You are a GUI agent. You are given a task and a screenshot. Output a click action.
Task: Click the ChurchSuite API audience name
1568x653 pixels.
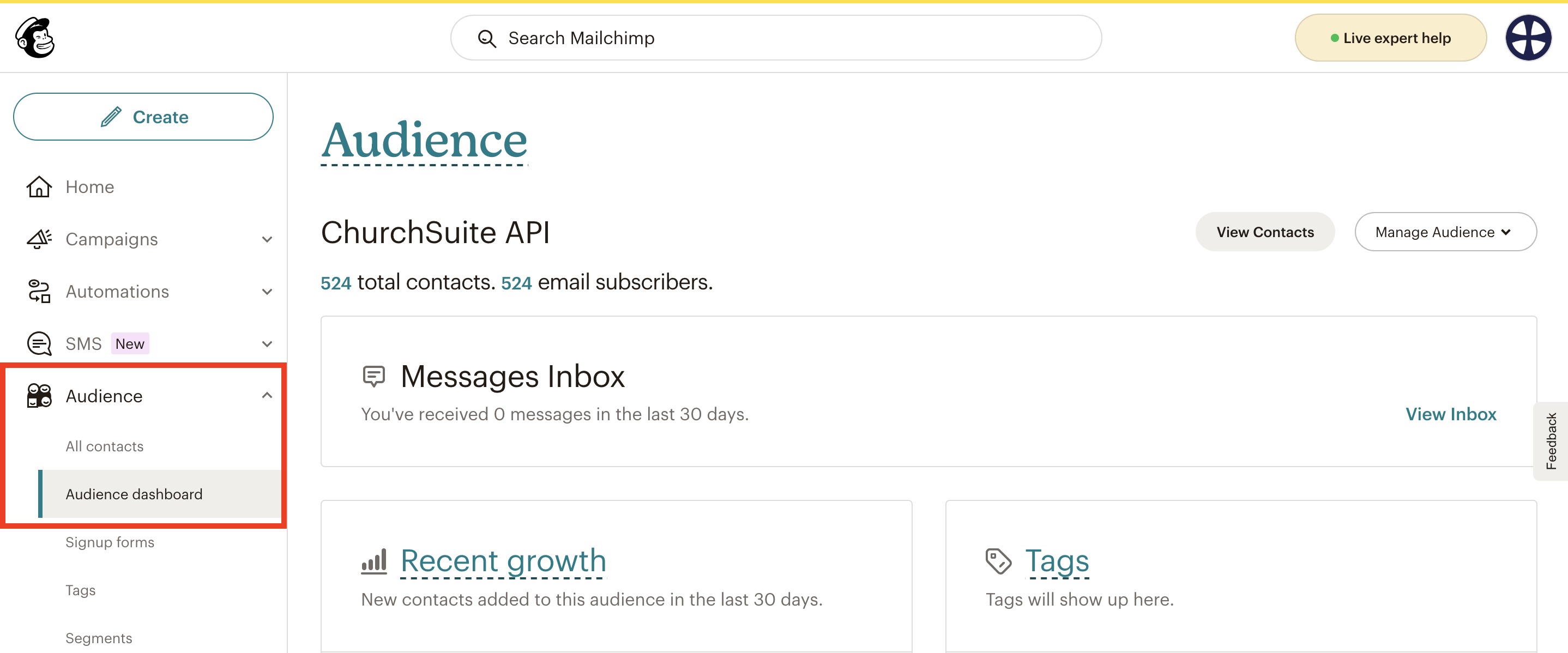click(x=435, y=233)
